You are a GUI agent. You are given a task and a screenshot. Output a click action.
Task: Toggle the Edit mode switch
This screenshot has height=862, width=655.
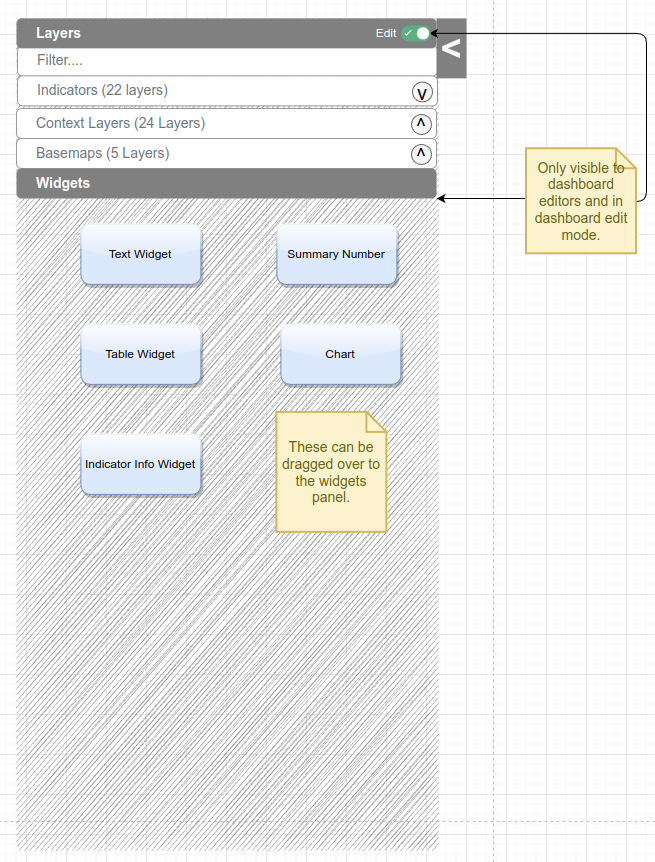click(416, 34)
